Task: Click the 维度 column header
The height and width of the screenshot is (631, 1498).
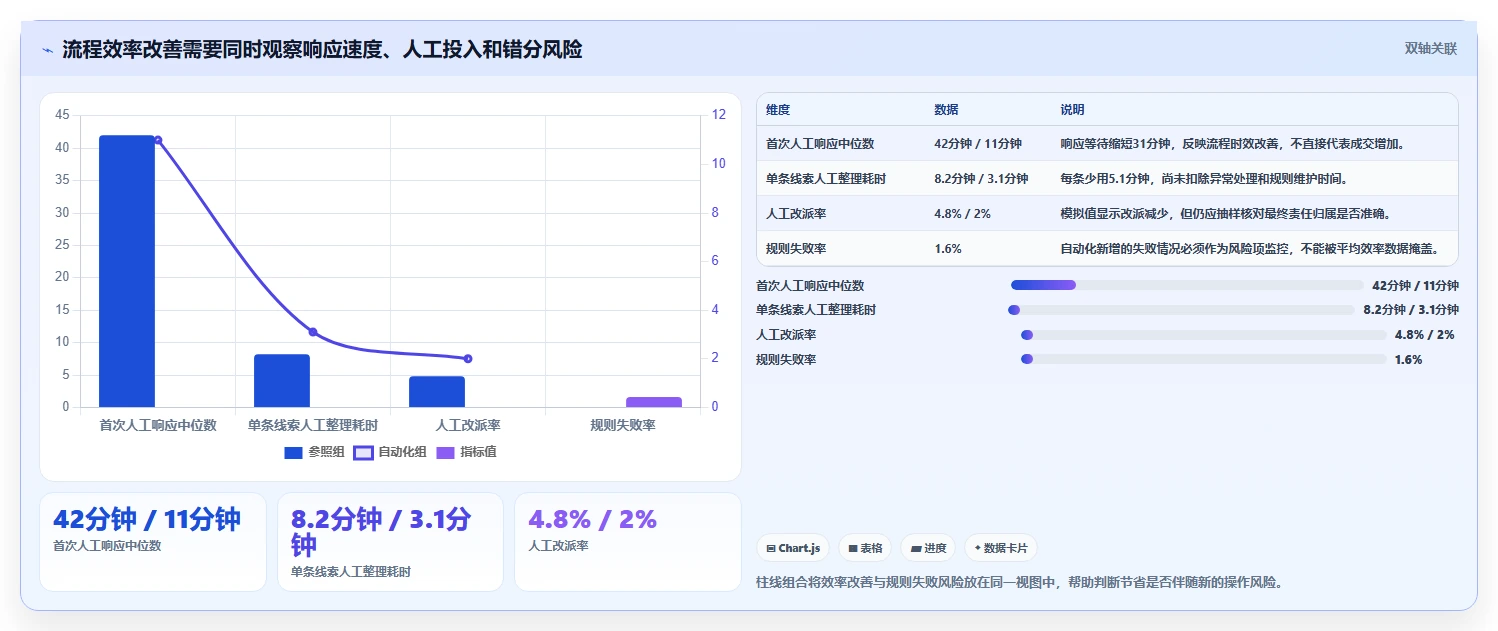Action: tap(778, 110)
